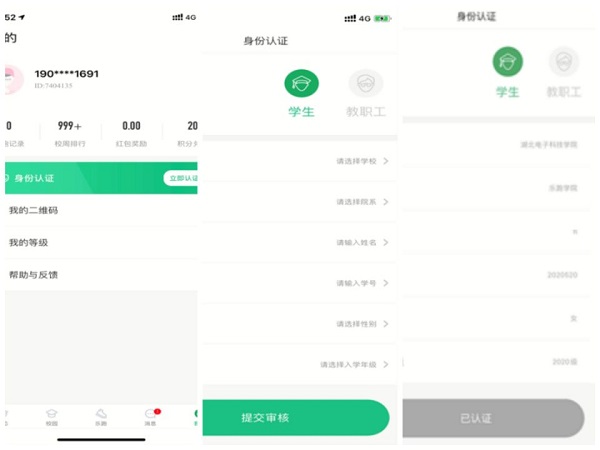
Task: Tap the pink profile avatar
Action: click(14, 79)
